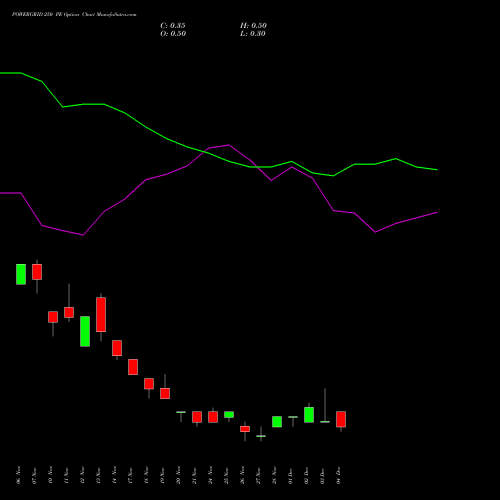Click the 25 Nov date label
This screenshot has height=500, width=500.
(x=226, y=475)
